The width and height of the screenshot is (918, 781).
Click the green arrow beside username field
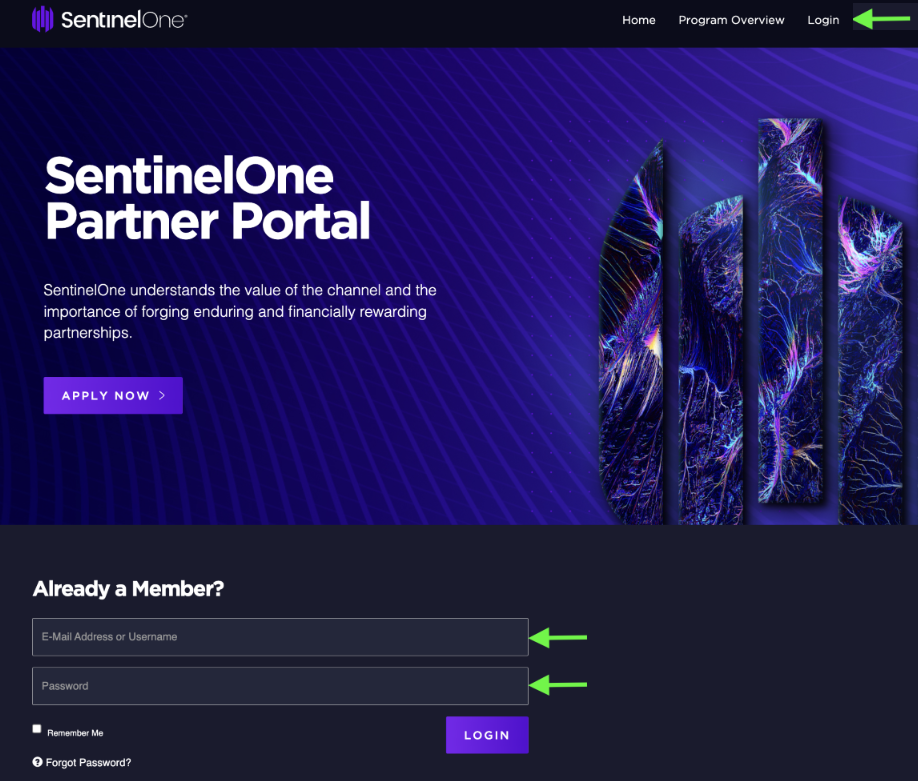[558, 638]
